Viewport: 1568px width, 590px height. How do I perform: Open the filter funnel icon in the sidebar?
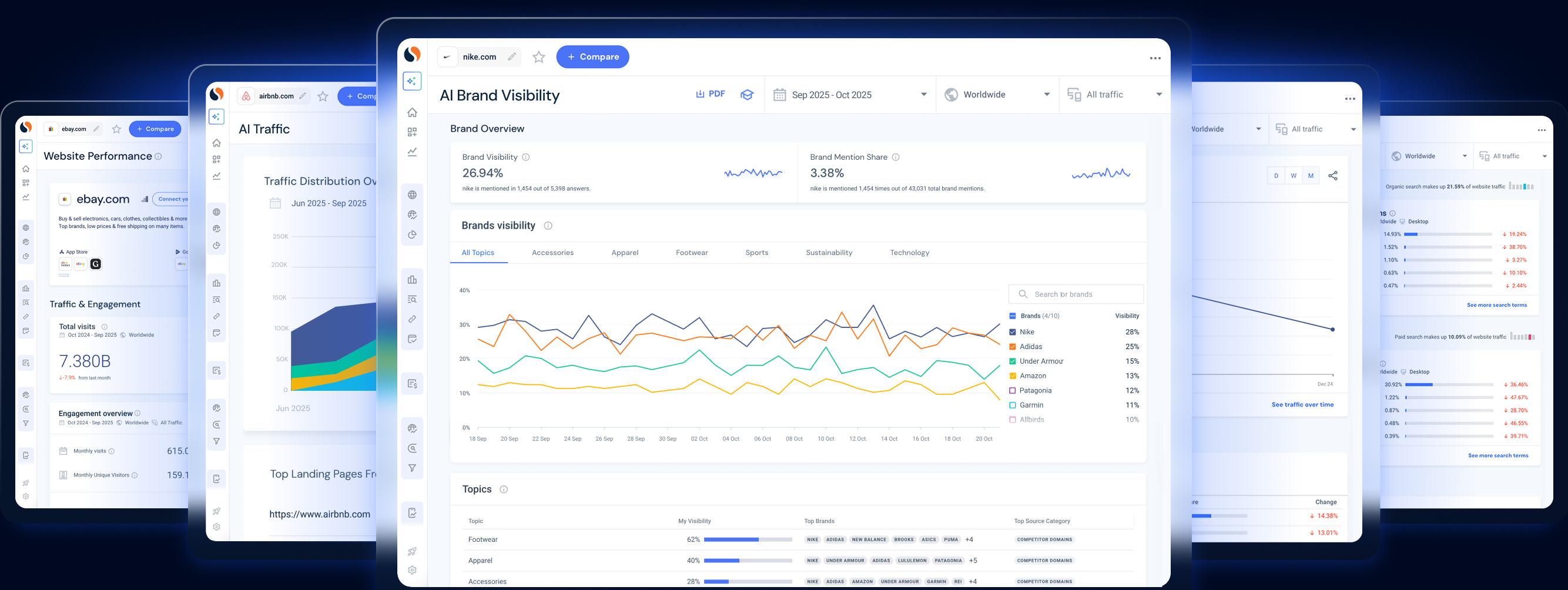click(x=413, y=468)
